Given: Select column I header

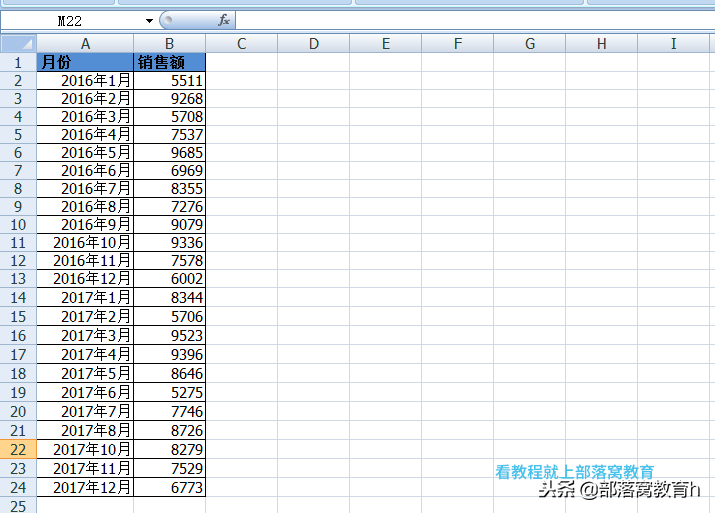Looking at the screenshot, I should tap(674, 44).
